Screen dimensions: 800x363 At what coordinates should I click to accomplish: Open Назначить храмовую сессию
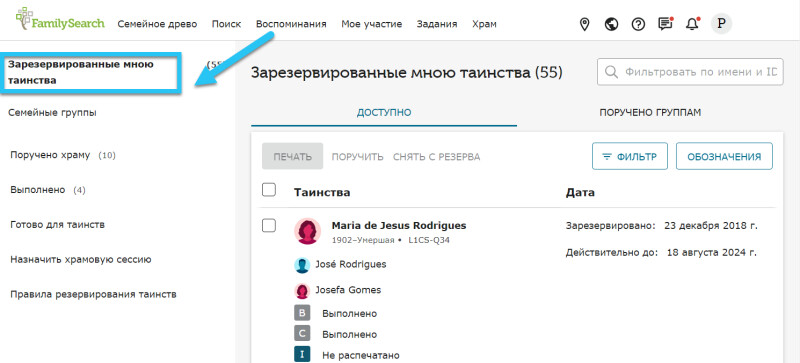81,259
